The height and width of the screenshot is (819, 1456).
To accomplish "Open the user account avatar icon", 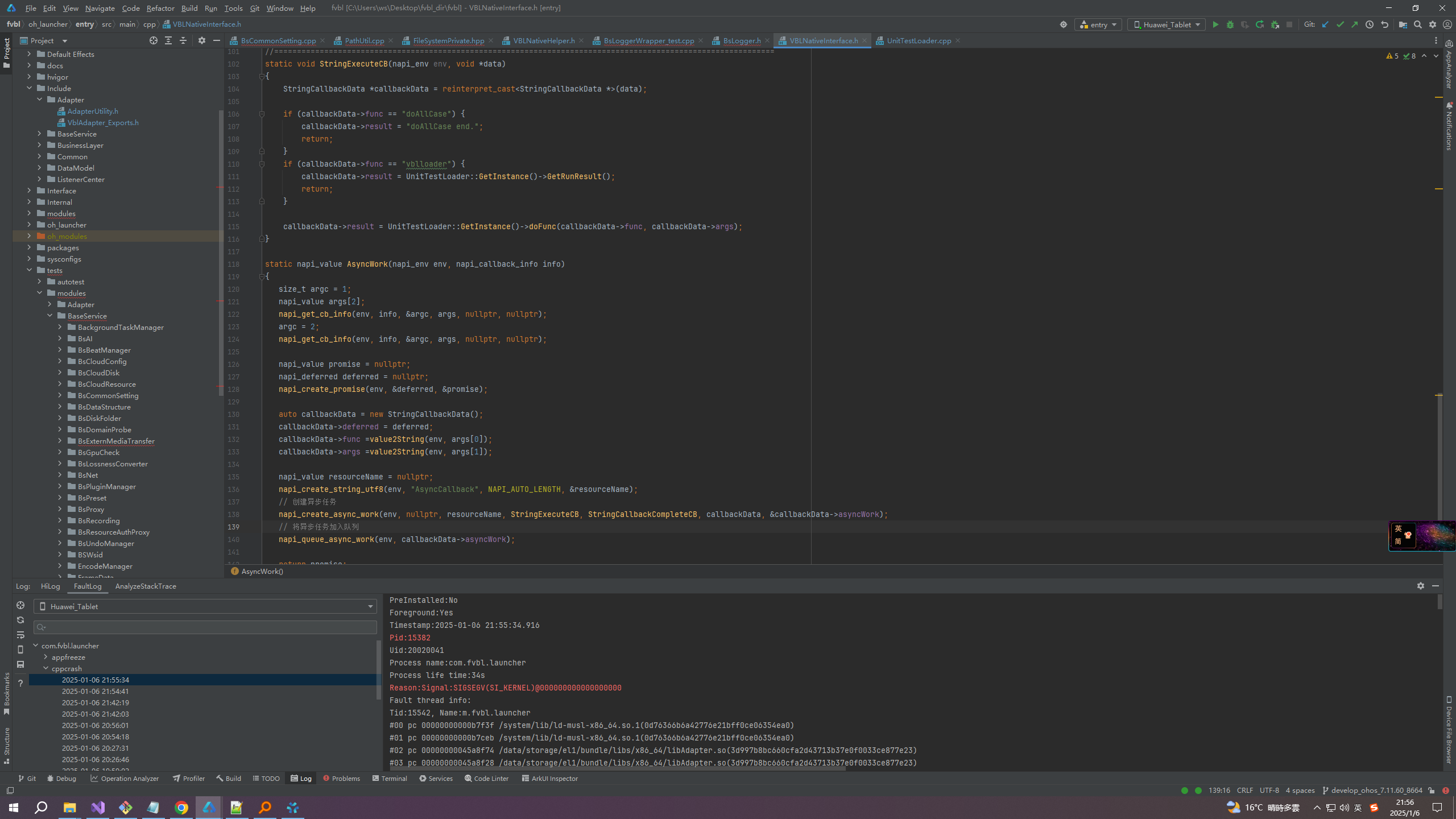I will (x=1447, y=24).
